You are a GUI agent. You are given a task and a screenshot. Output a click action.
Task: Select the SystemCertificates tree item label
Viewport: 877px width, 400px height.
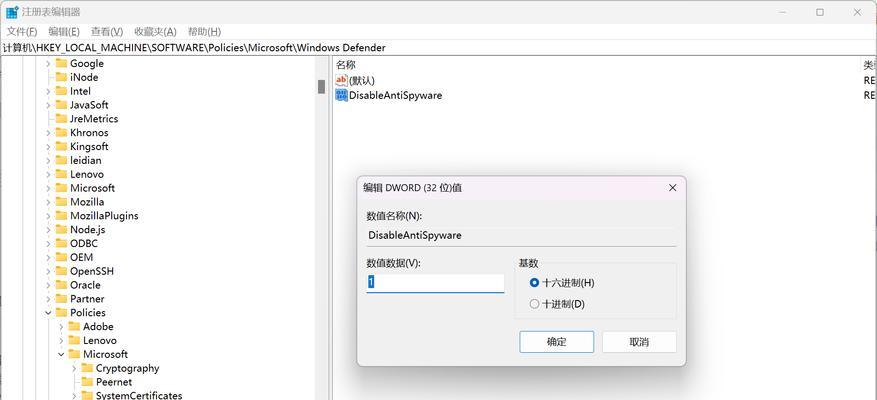pos(139,396)
